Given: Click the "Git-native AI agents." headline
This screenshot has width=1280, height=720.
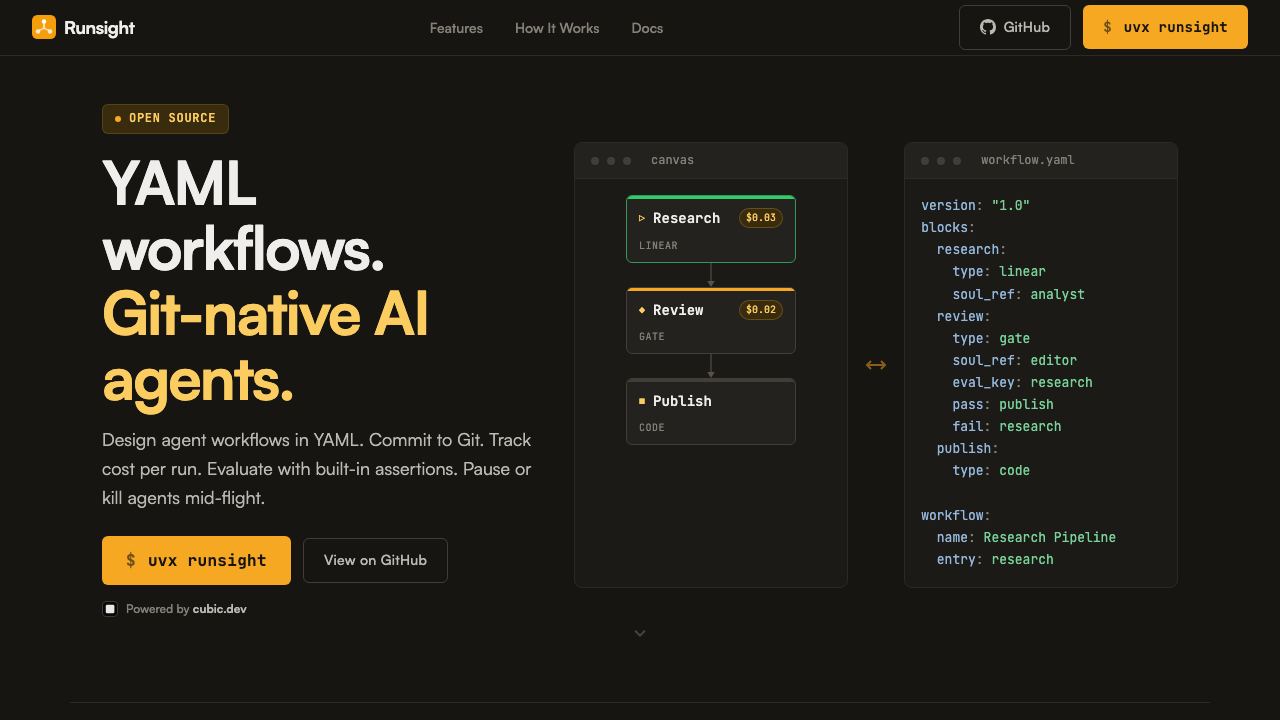Looking at the screenshot, I should (265, 347).
